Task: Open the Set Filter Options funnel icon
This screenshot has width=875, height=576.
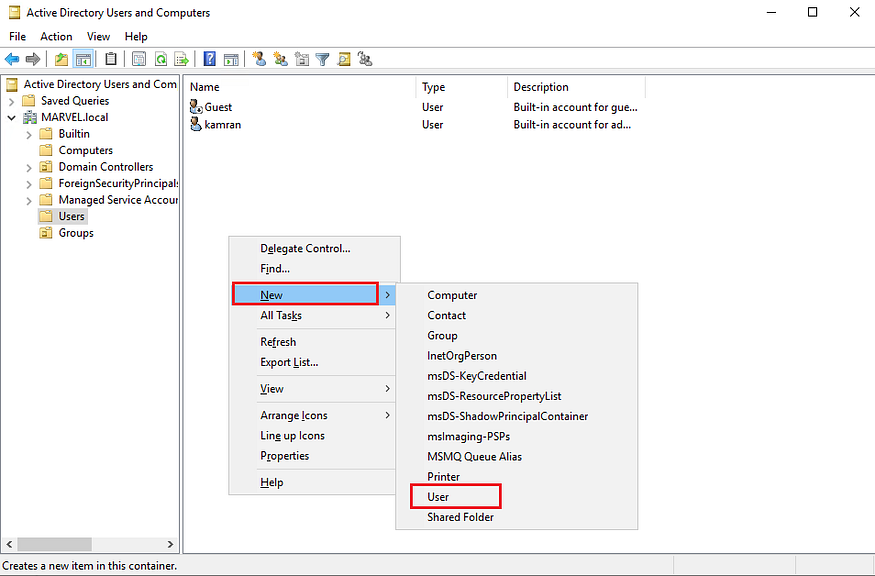Action: point(324,58)
